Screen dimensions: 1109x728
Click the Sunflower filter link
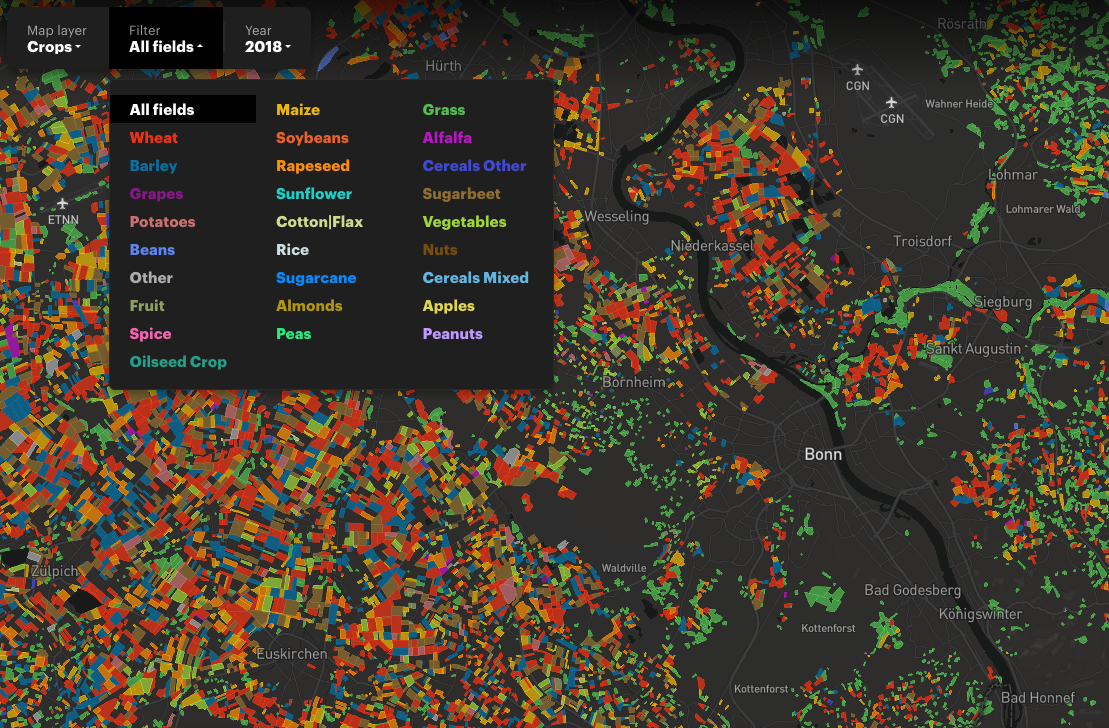point(312,193)
